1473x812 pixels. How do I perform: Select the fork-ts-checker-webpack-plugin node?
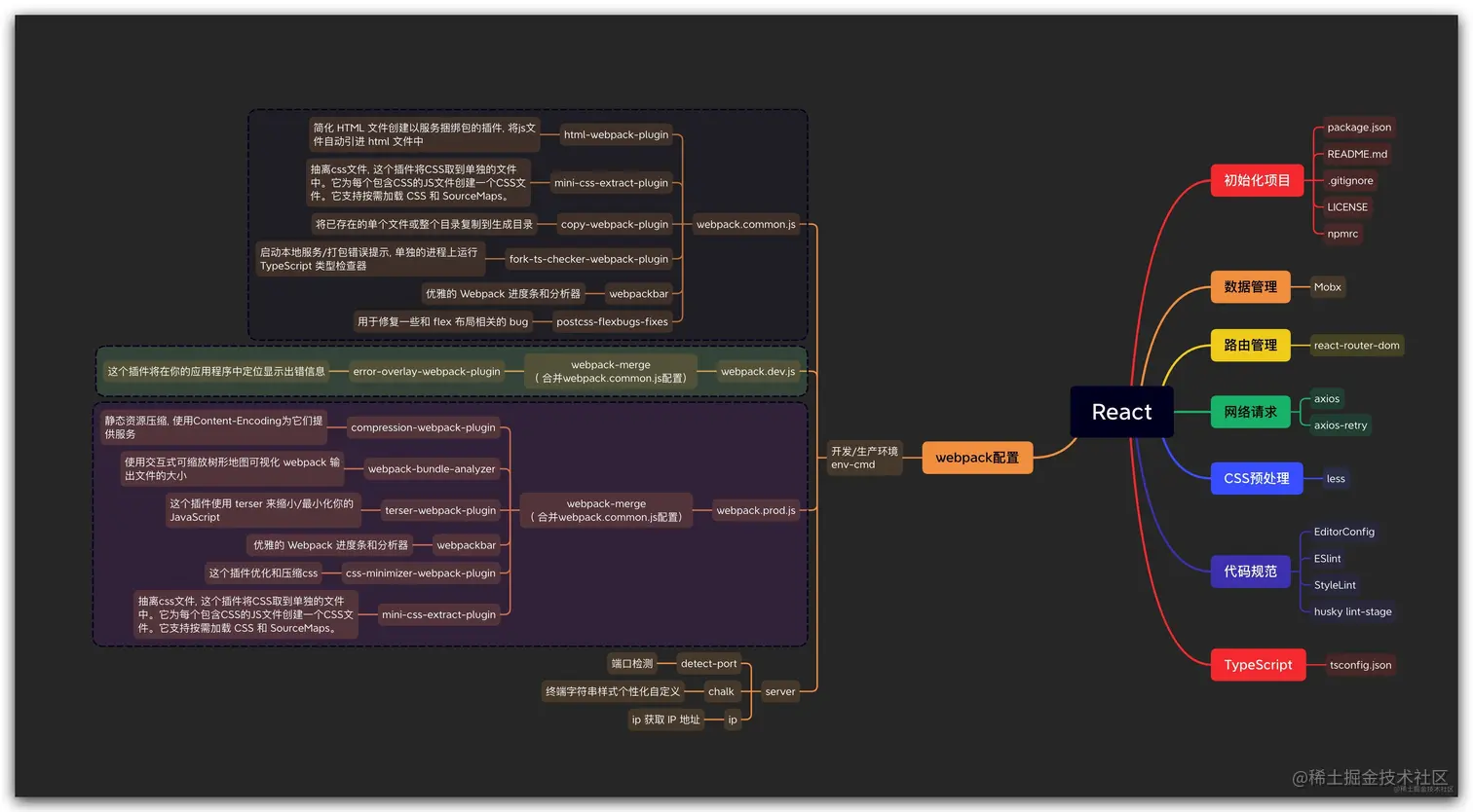(588, 259)
